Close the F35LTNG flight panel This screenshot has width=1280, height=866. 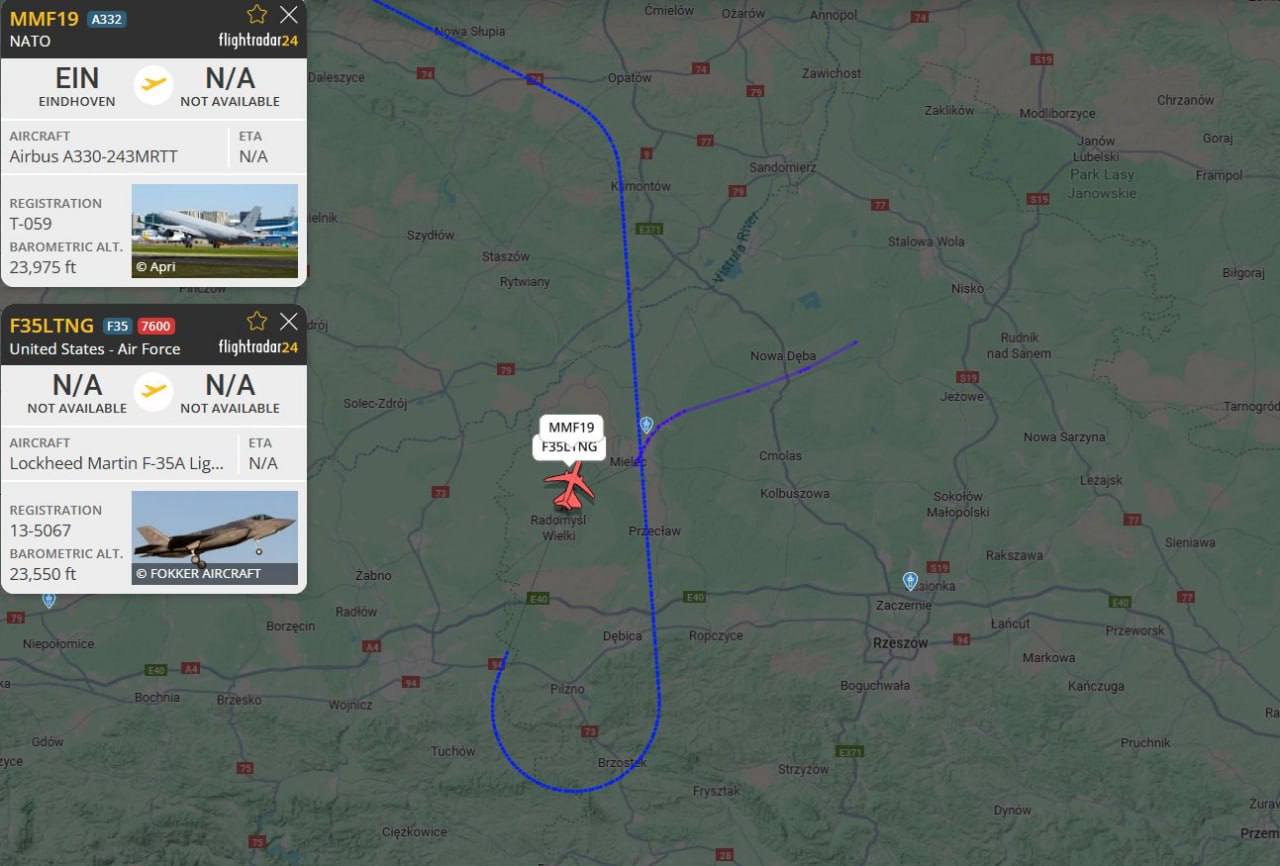(x=289, y=321)
